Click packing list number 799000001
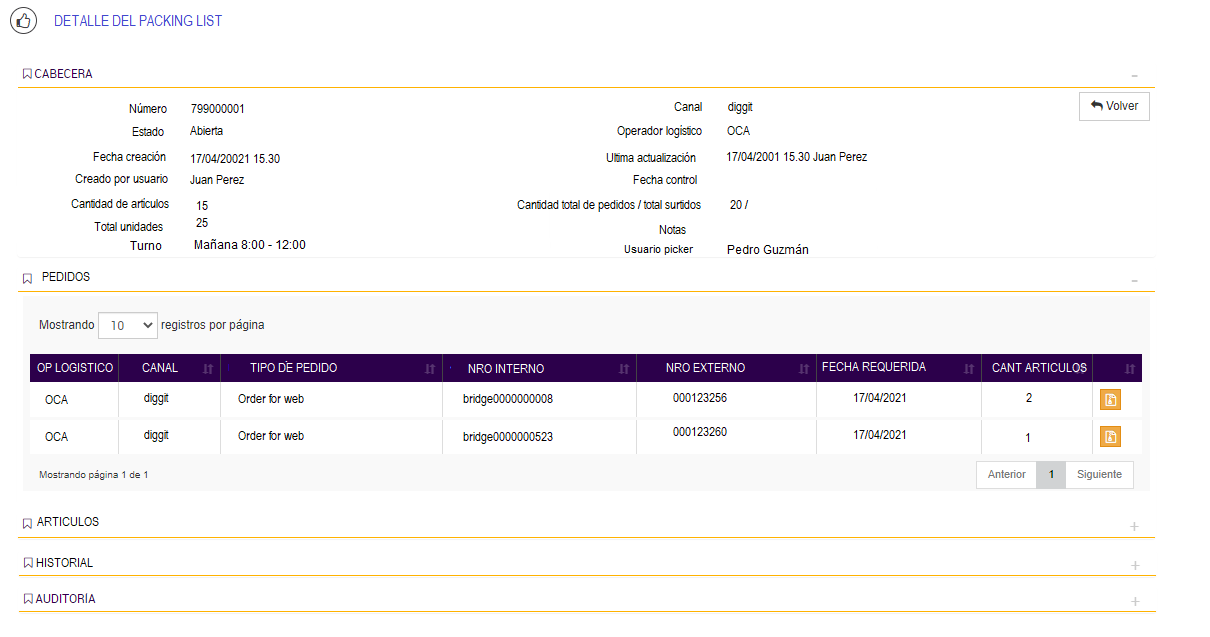This screenshot has width=1210, height=637. (218, 109)
